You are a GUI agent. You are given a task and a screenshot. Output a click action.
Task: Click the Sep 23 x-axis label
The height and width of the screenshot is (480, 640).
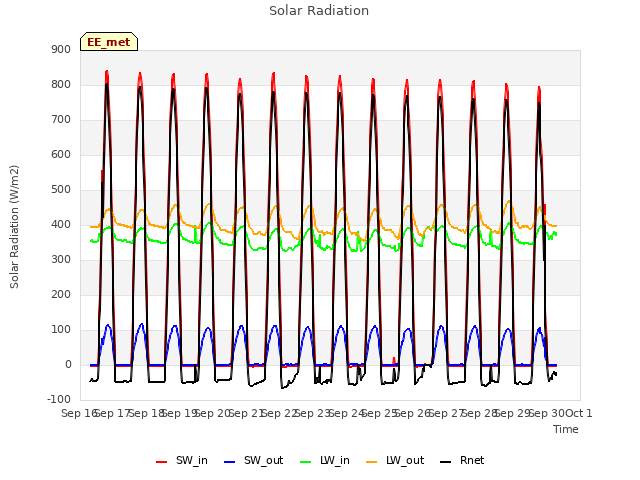coord(313,413)
